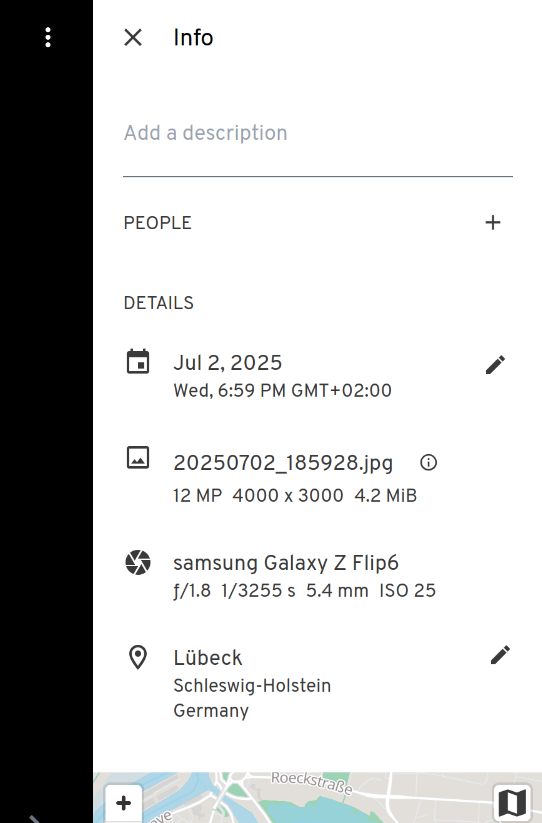Image resolution: width=542 pixels, height=823 pixels.
Task: Click the image file icon
Action: (x=138, y=458)
